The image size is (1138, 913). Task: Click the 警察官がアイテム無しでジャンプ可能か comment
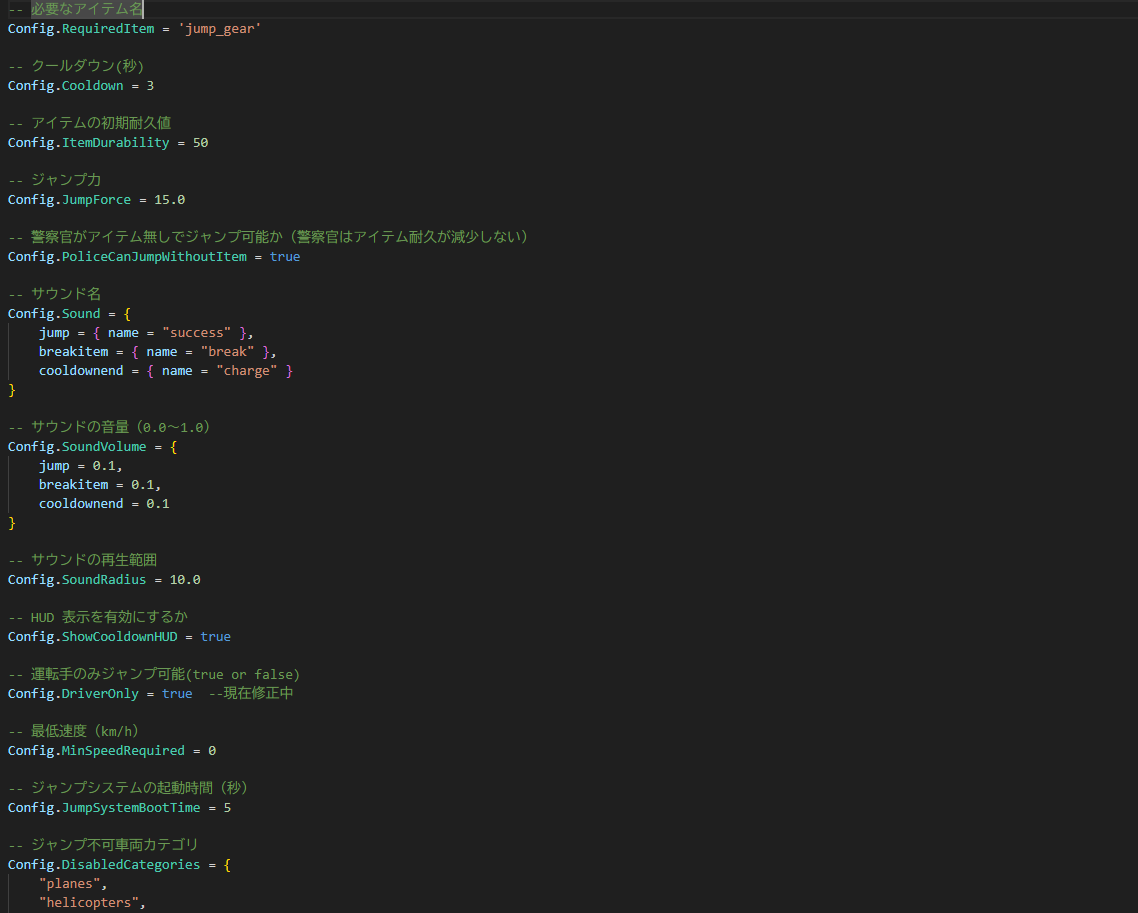point(268,237)
